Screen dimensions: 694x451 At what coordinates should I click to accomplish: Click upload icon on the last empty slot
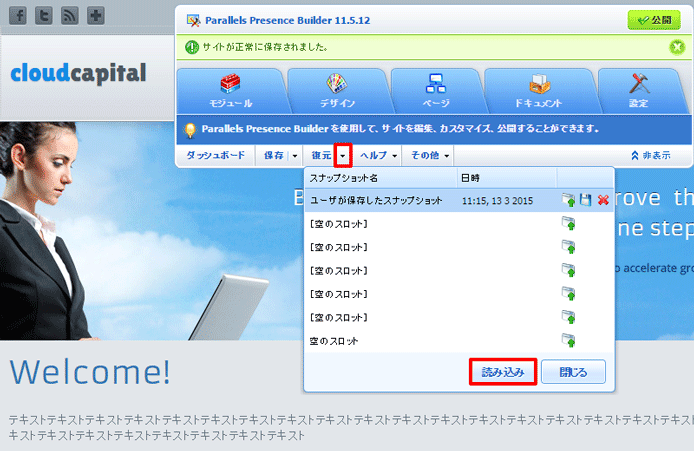tap(569, 341)
